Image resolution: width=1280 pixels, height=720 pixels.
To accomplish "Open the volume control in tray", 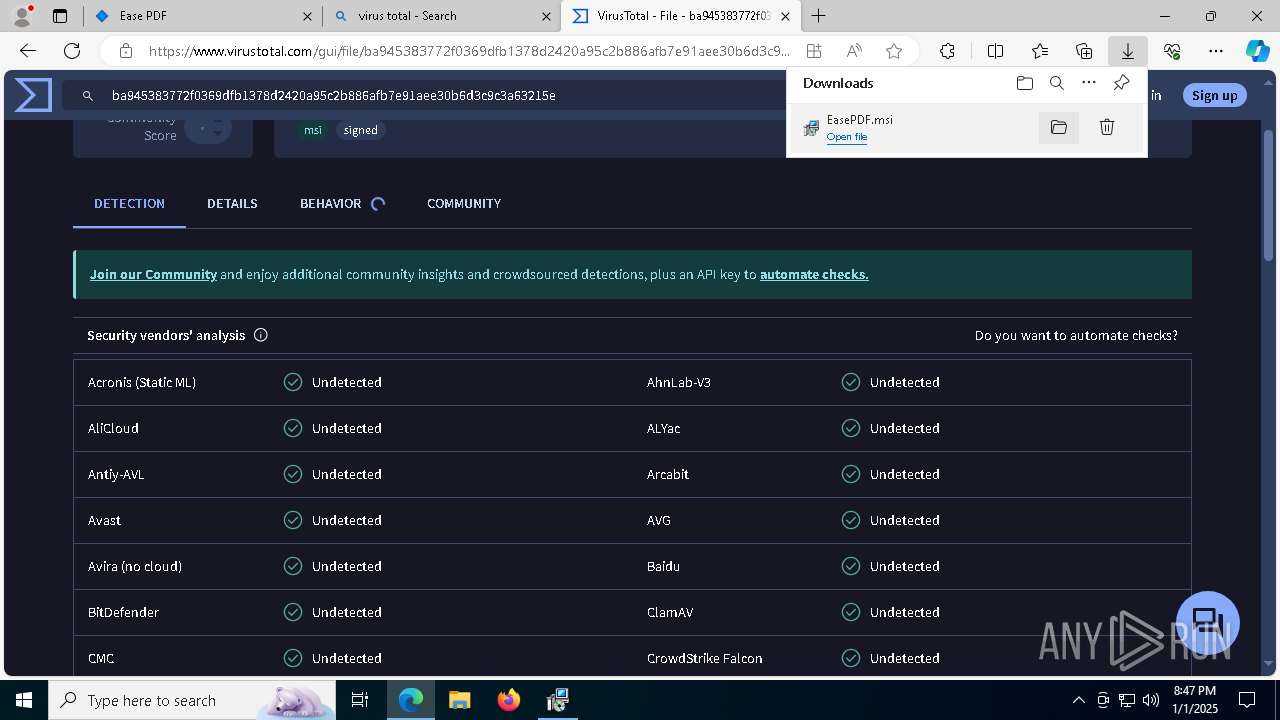I will click(1151, 700).
